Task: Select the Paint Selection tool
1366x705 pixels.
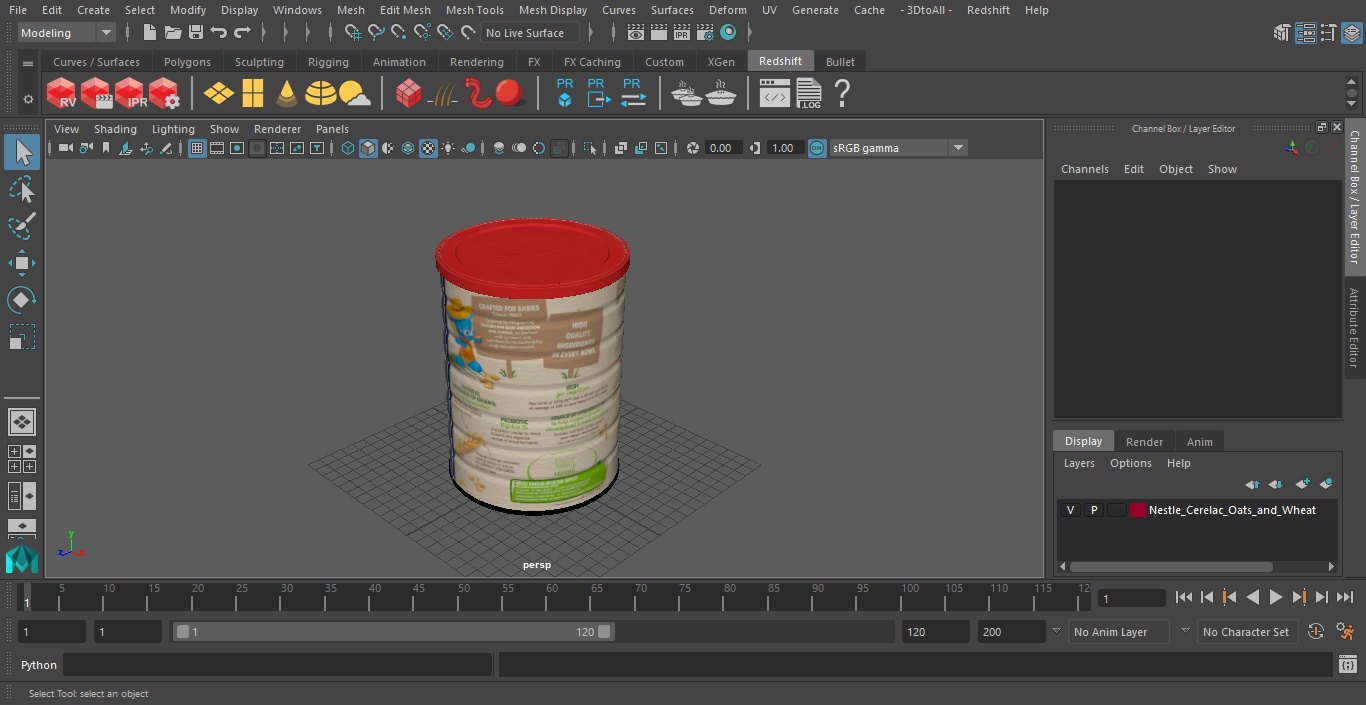Action: [22, 226]
